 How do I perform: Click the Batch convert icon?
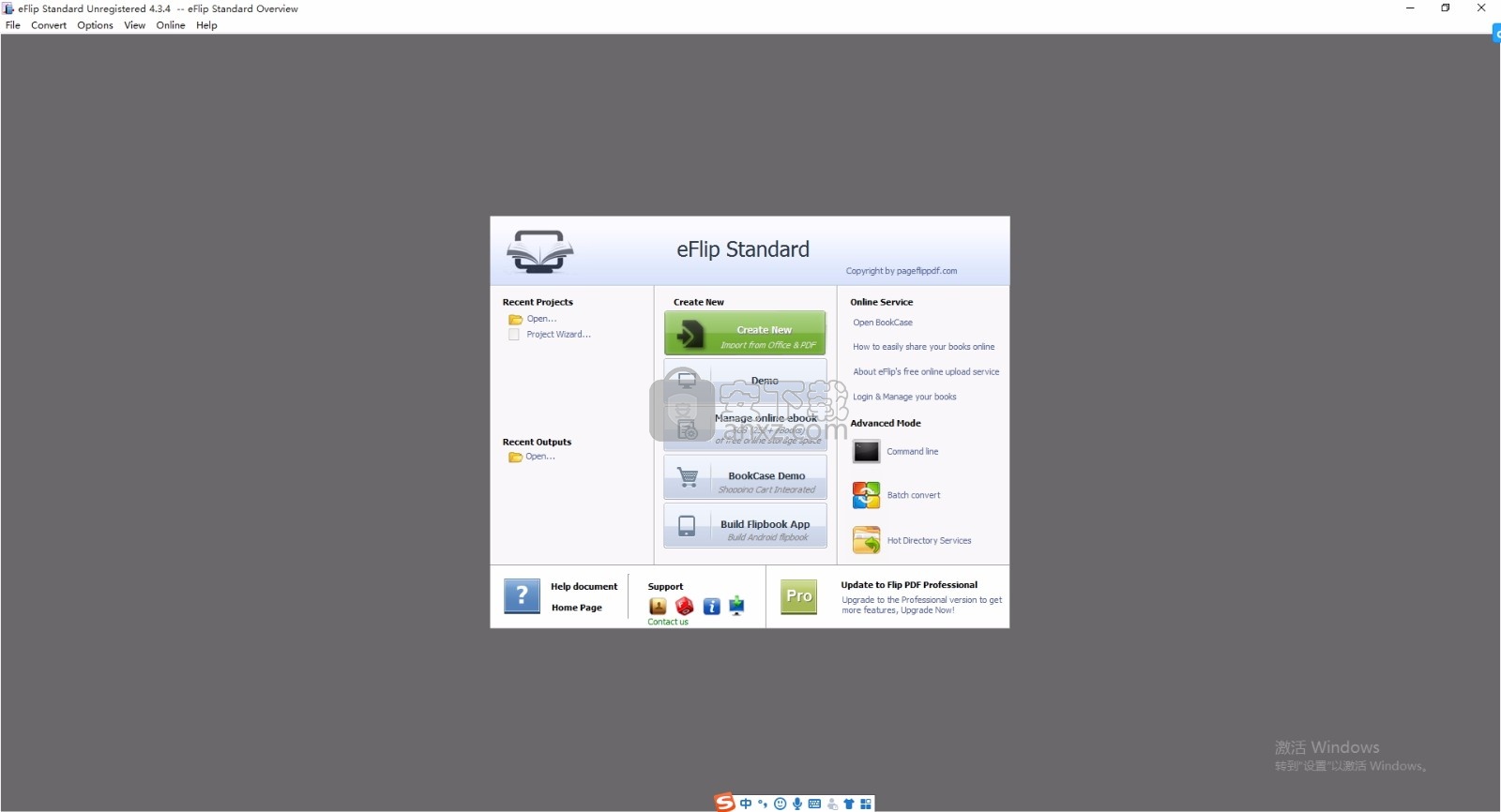[866, 495]
